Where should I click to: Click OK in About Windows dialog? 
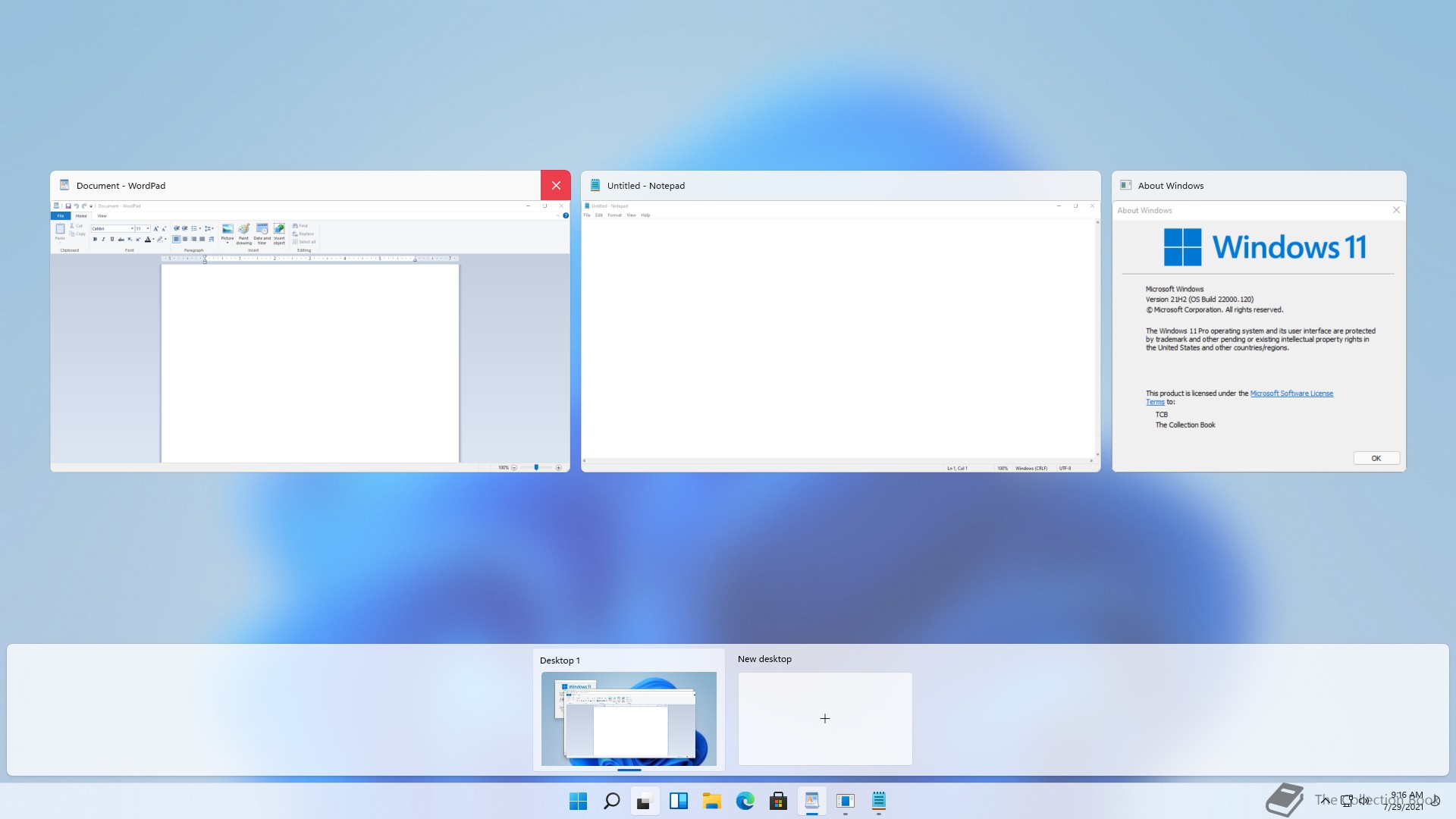point(1376,458)
